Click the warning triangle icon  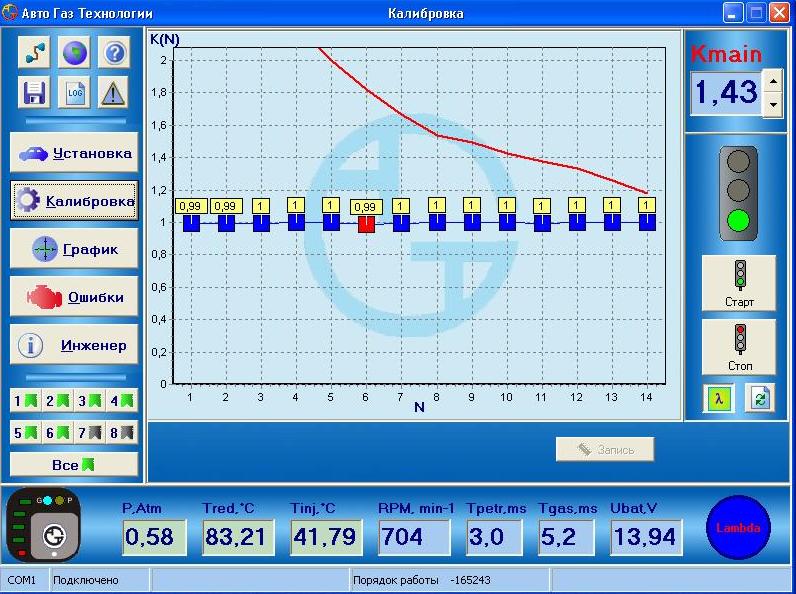[x=115, y=92]
